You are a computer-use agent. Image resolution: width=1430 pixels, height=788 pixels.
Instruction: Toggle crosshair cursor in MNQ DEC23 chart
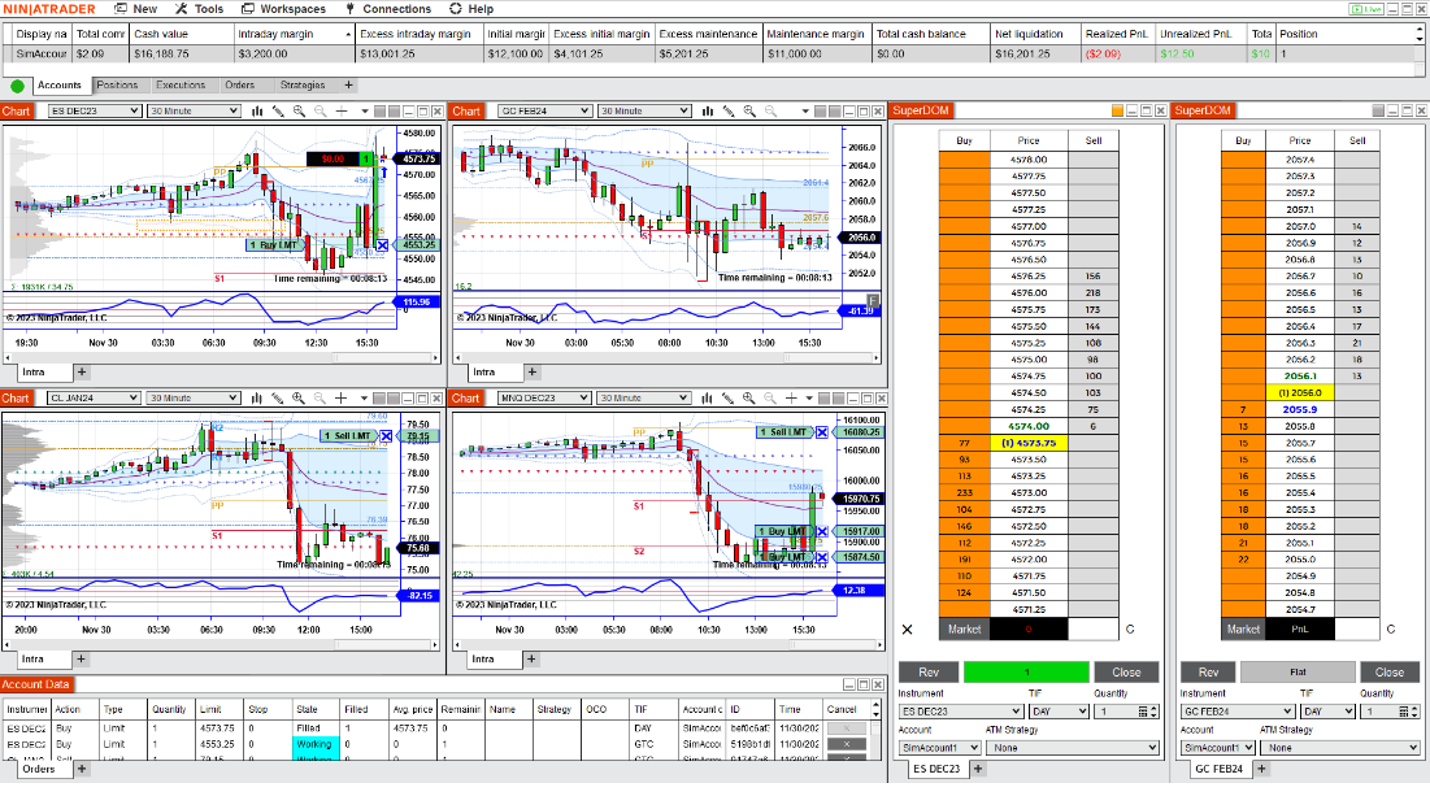click(792, 398)
